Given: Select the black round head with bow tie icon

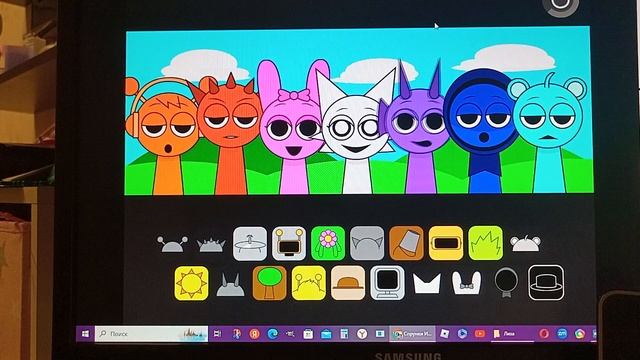Looking at the screenshot, I should click(x=506, y=282).
